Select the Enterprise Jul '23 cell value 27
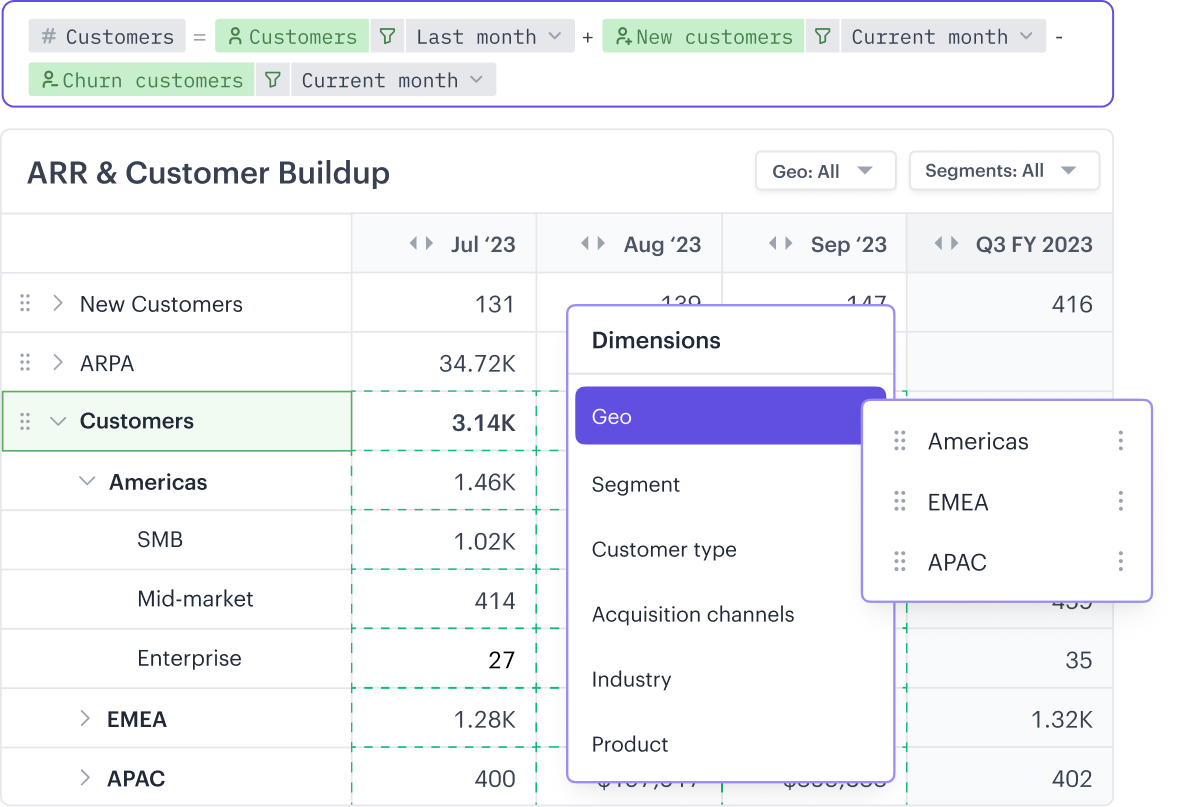The height and width of the screenshot is (807, 1186). point(501,659)
